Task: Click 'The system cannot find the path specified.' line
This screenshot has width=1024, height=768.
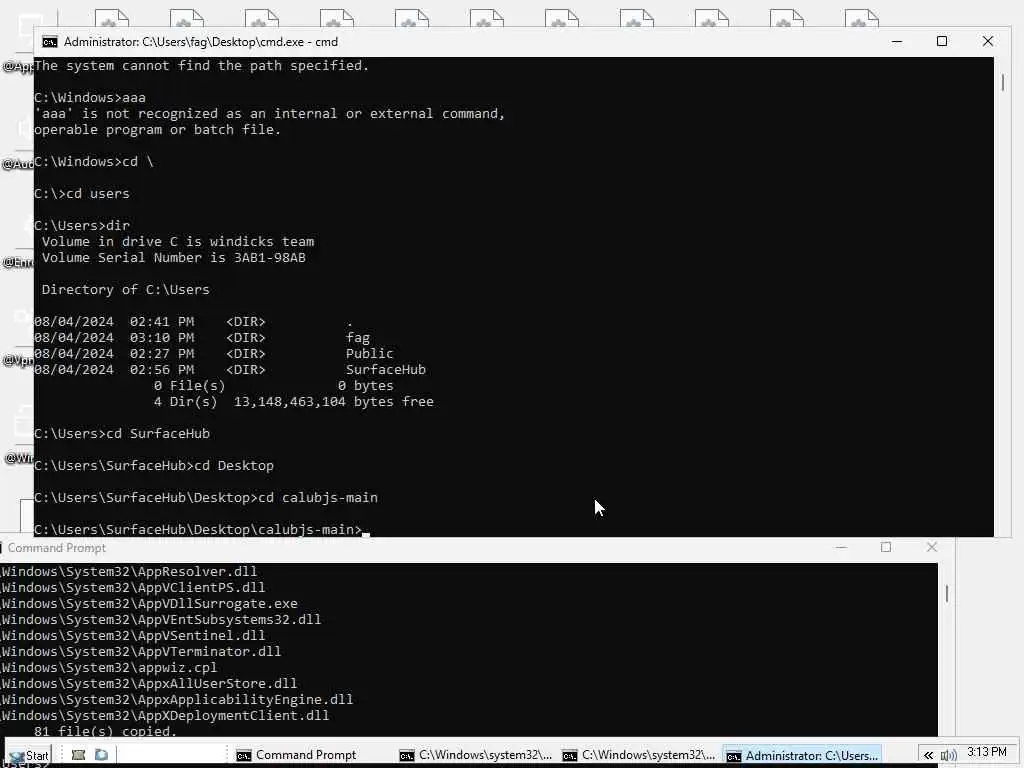Action: click(x=202, y=65)
